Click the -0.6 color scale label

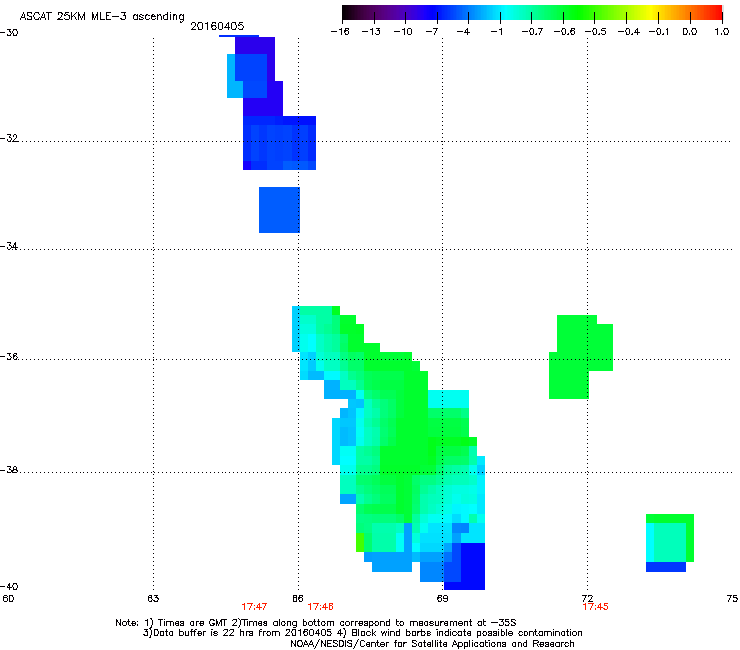(564, 32)
